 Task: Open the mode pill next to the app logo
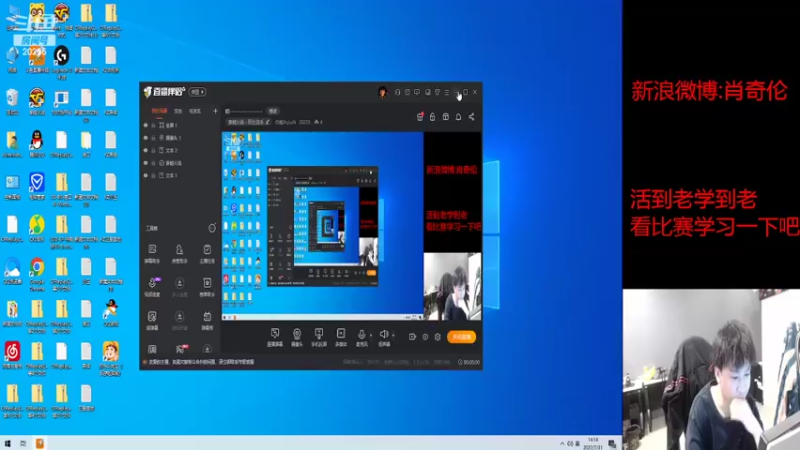click(x=197, y=92)
